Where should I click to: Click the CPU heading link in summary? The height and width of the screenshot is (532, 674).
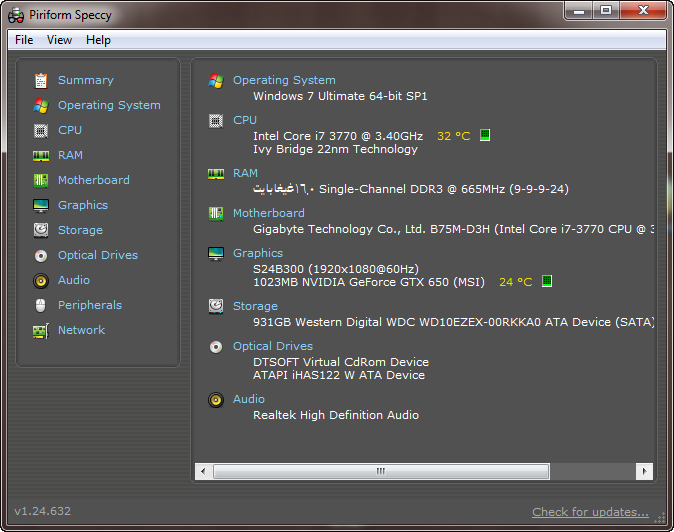tap(245, 120)
